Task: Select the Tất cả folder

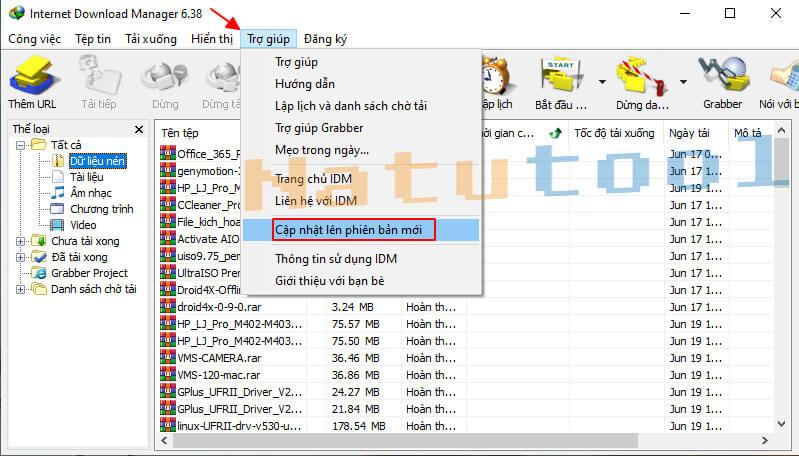Action: [x=66, y=145]
